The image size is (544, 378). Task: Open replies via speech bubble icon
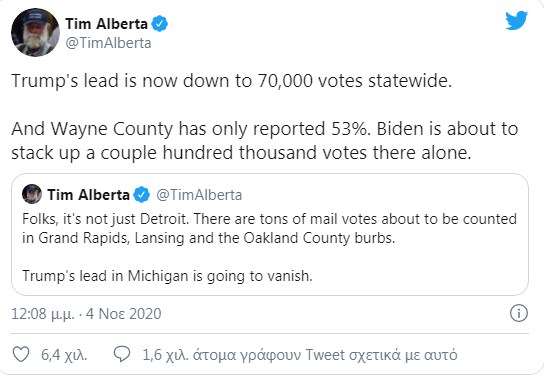122,354
